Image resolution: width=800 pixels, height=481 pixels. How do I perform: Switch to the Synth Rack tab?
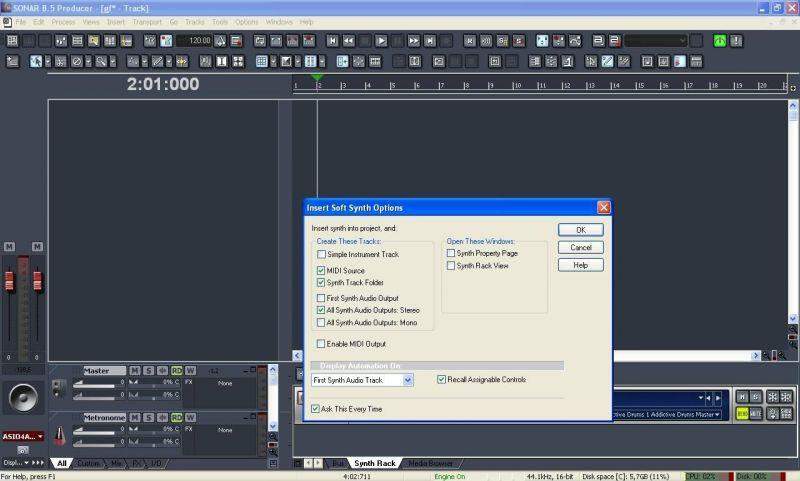click(x=374, y=463)
